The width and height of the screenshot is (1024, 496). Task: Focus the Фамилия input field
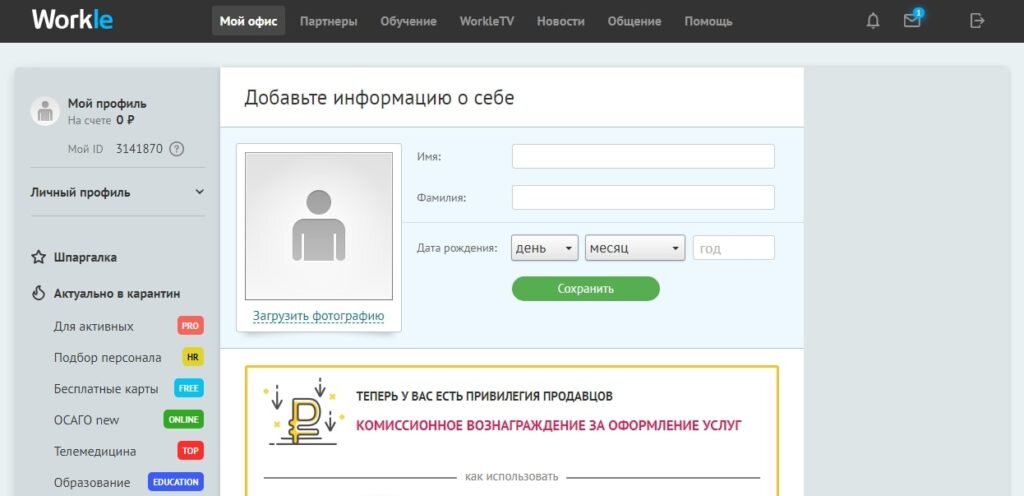[x=643, y=197]
